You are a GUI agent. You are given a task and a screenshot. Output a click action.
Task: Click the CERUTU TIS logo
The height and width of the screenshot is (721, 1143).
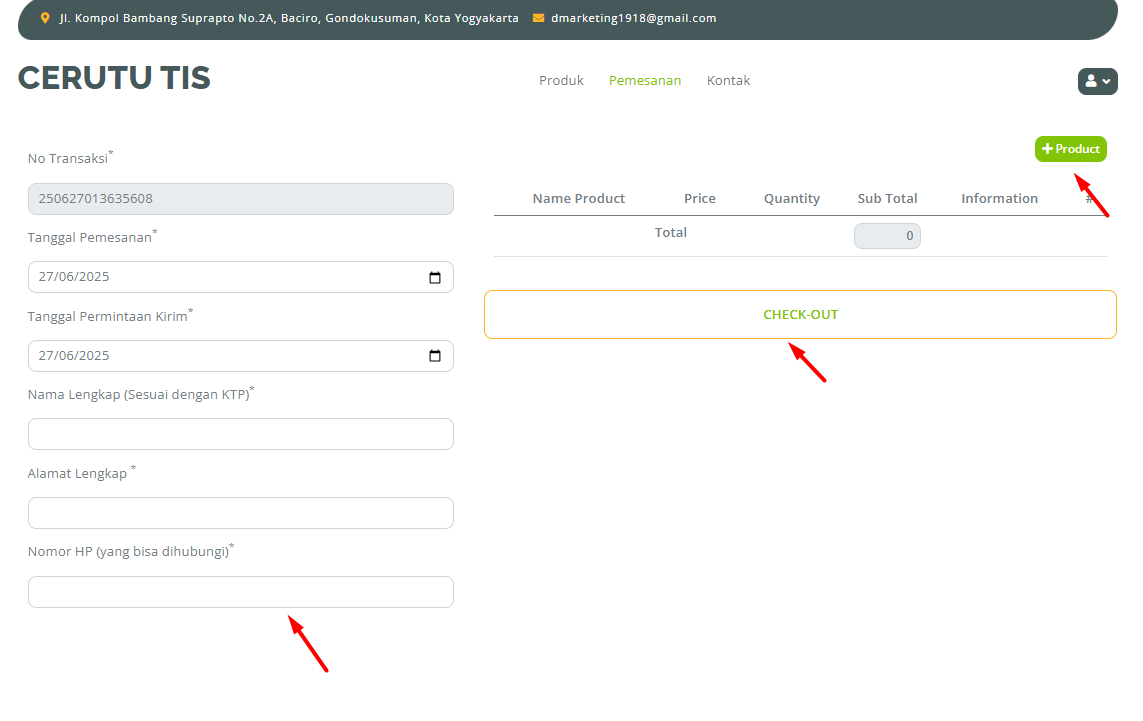point(114,78)
